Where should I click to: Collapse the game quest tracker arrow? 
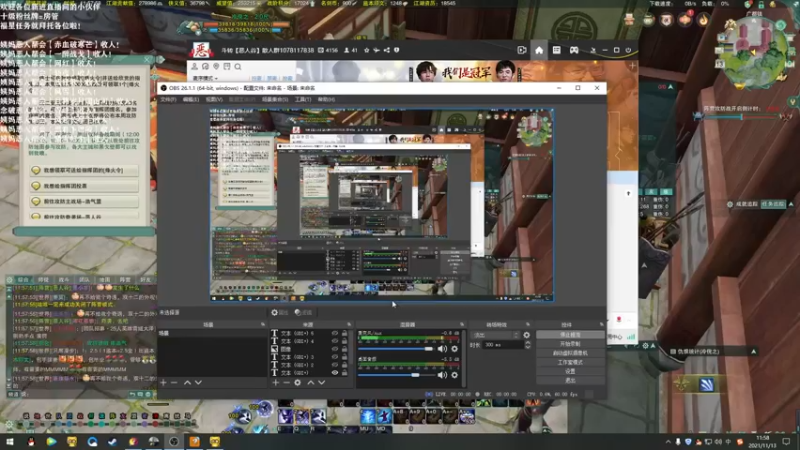click(x=791, y=204)
